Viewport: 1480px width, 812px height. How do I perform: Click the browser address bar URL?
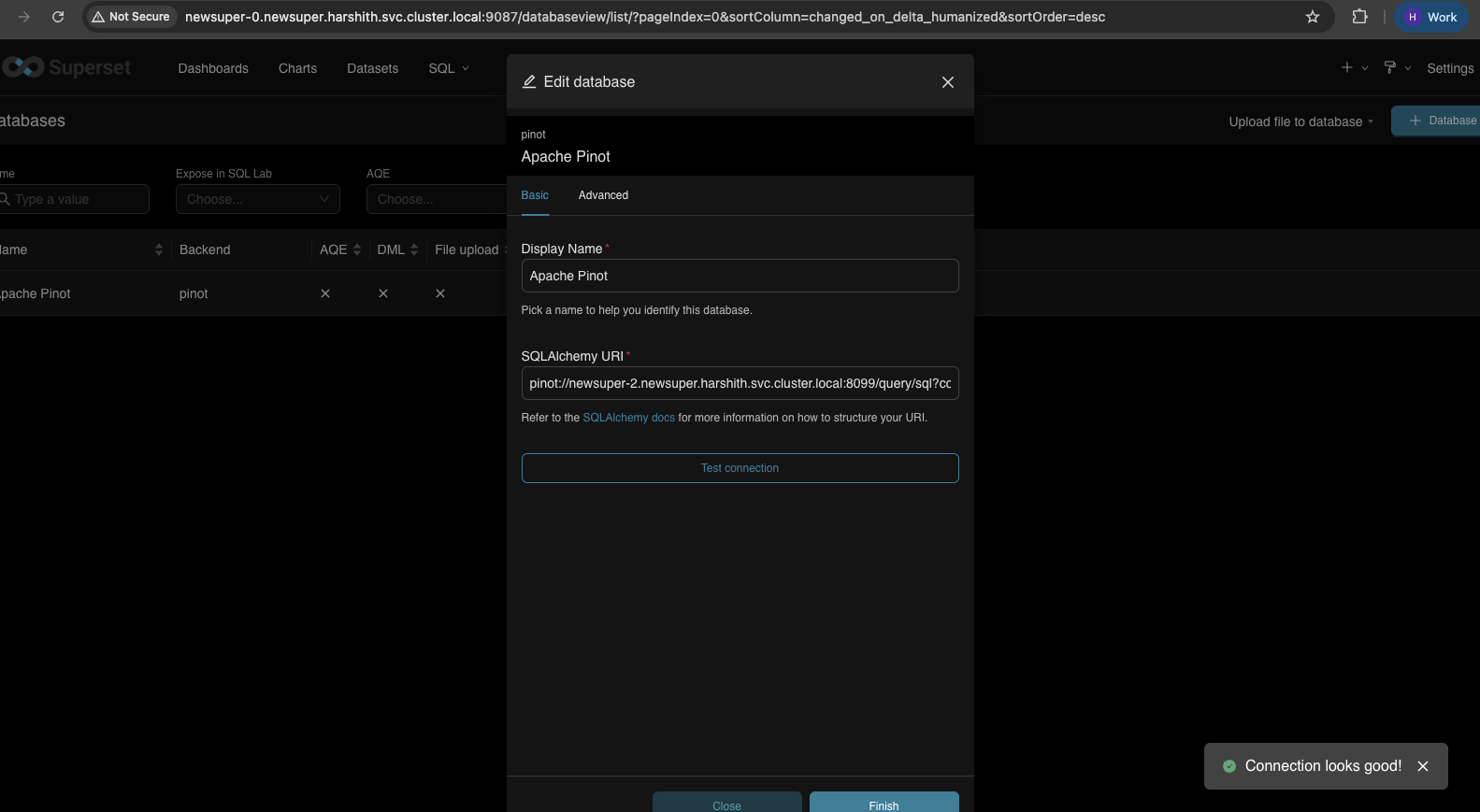644,17
